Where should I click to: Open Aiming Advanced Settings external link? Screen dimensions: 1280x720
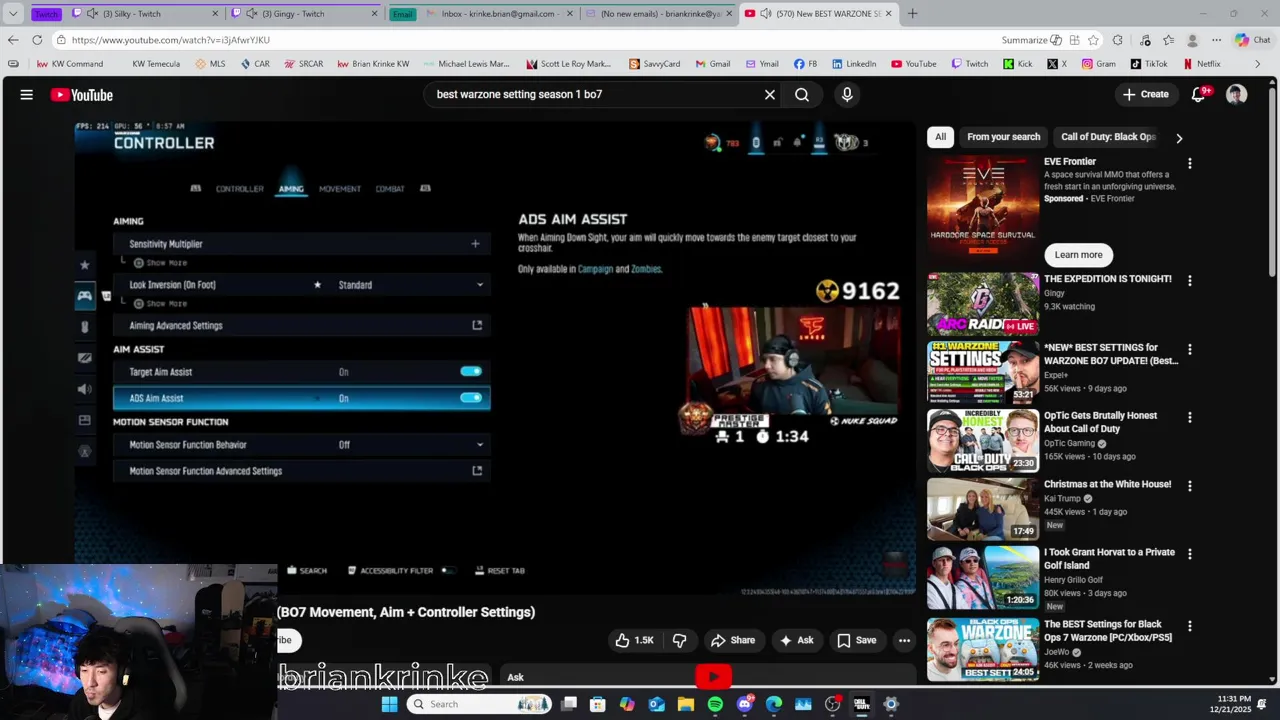(x=477, y=325)
